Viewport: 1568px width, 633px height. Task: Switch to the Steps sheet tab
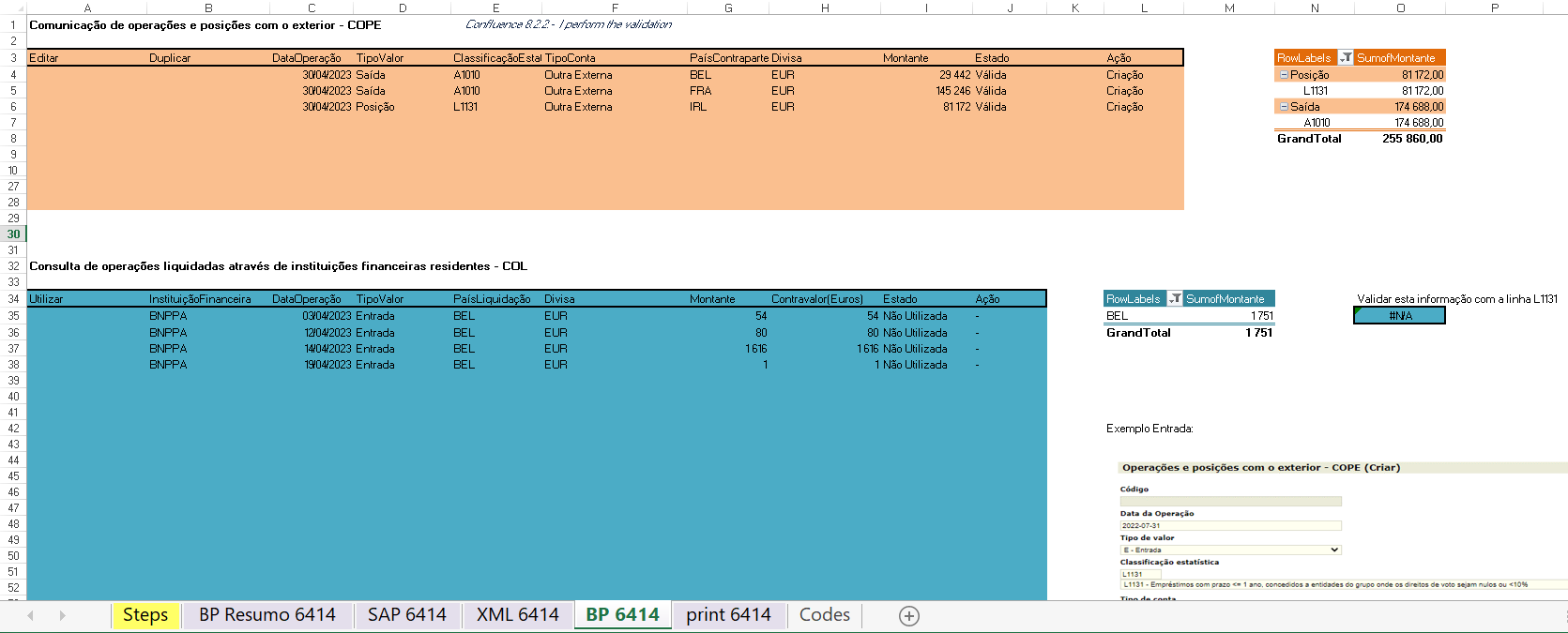click(x=145, y=615)
